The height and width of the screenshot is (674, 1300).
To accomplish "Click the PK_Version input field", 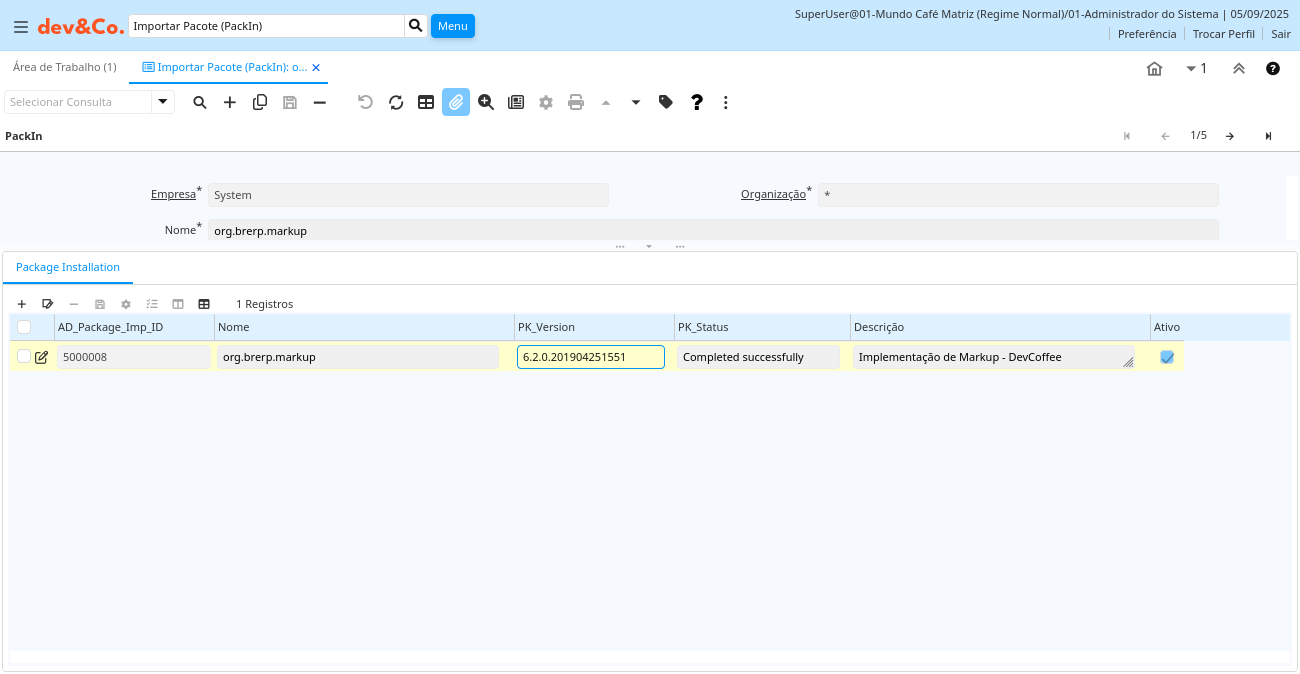I will [x=590, y=357].
